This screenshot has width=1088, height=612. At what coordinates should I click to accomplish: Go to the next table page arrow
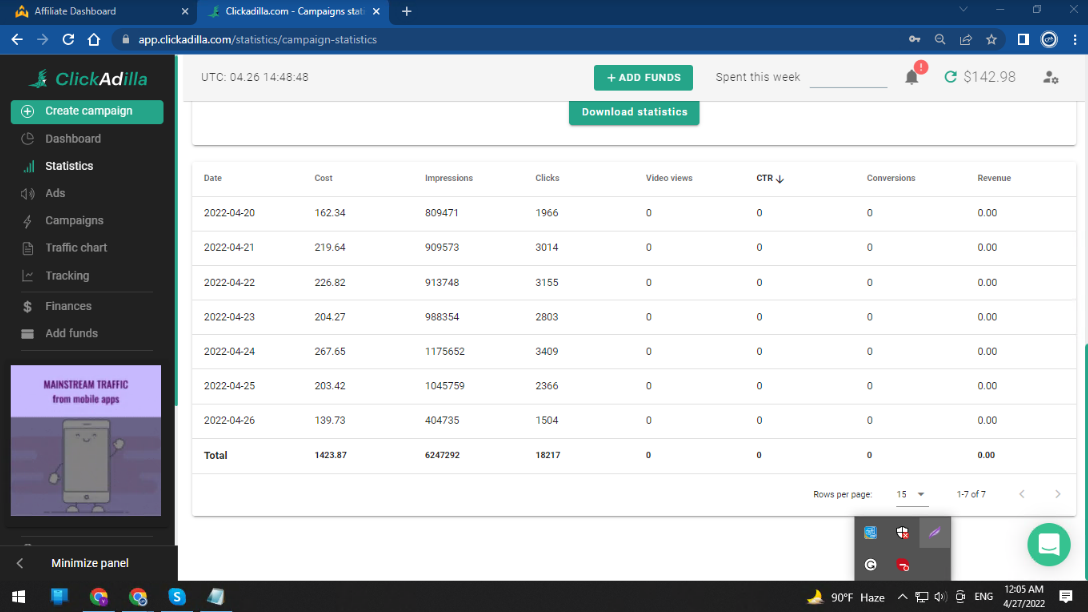tap(1057, 494)
